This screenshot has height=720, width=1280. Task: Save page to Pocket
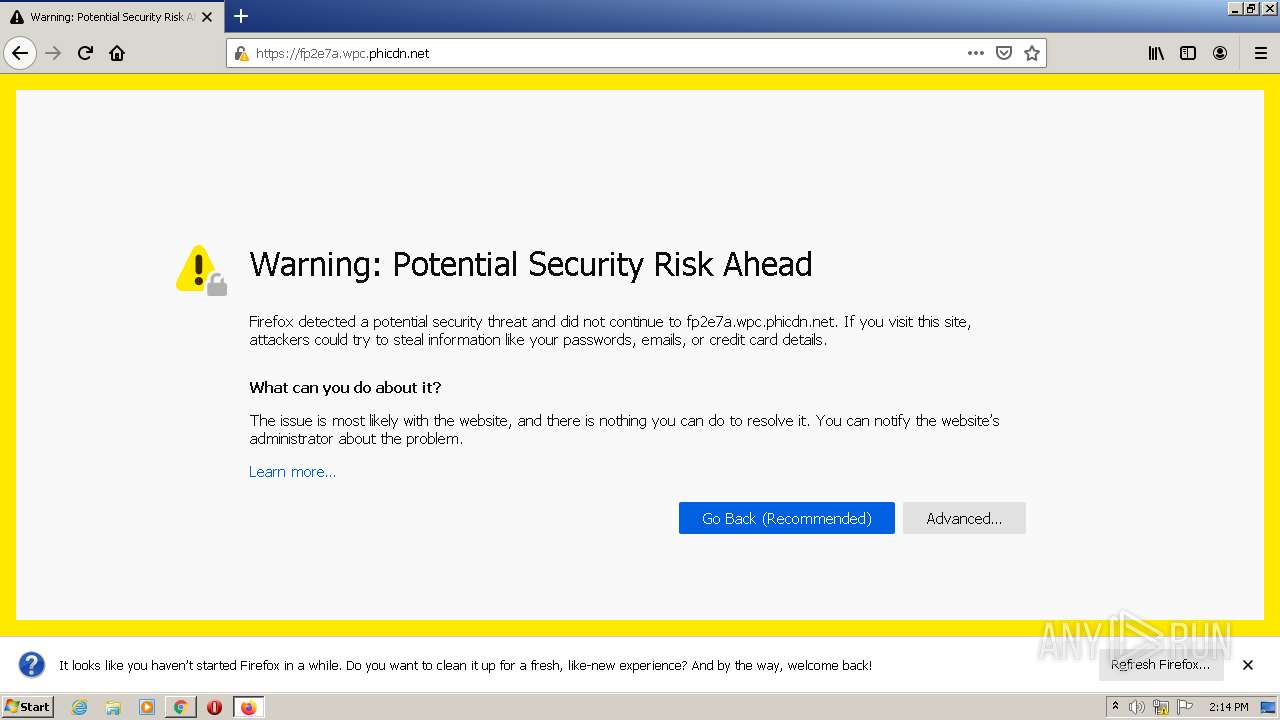(1004, 53)
